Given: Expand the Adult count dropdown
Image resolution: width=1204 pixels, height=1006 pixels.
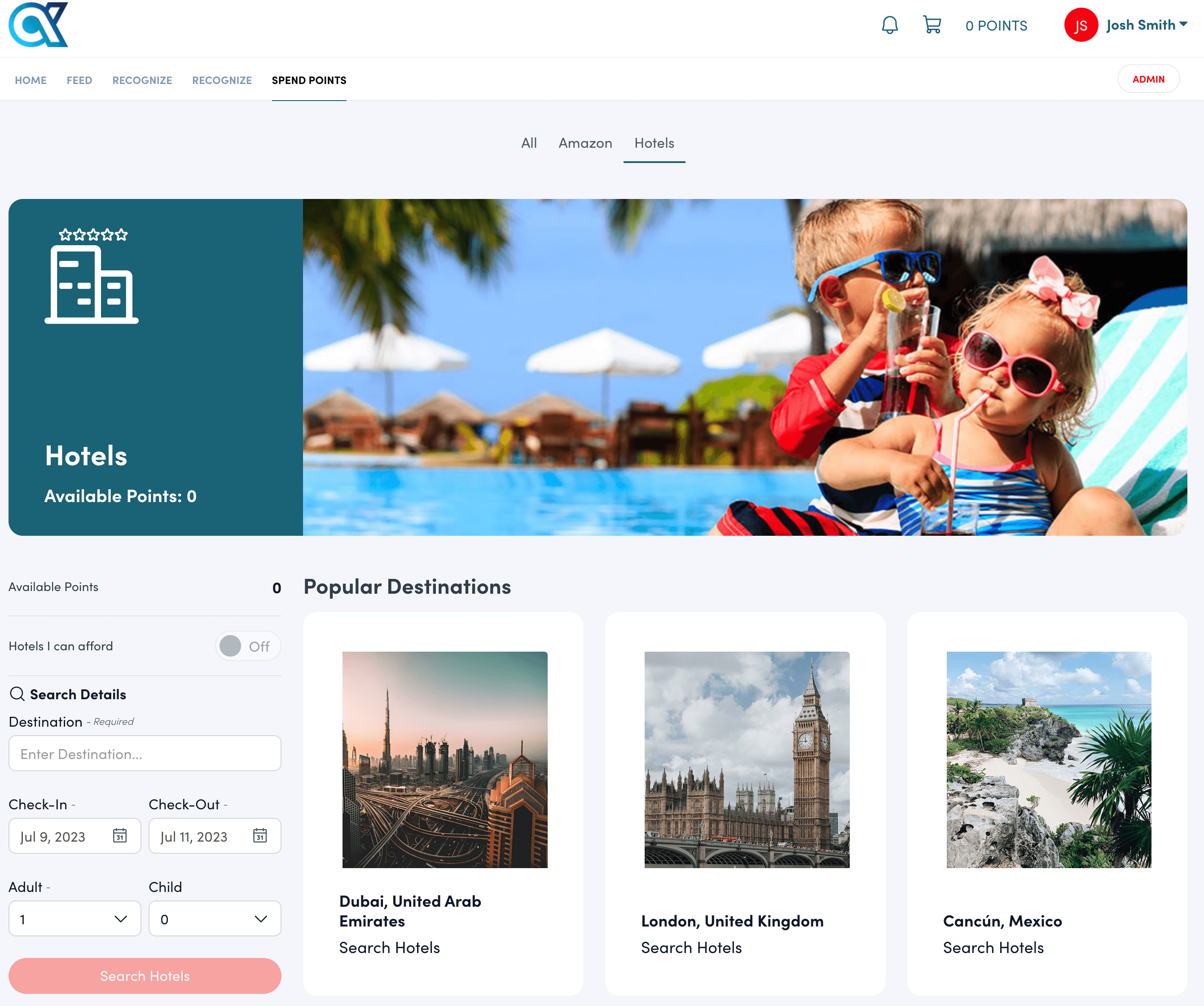Looking at the screenshot, I should click(75, 919).
